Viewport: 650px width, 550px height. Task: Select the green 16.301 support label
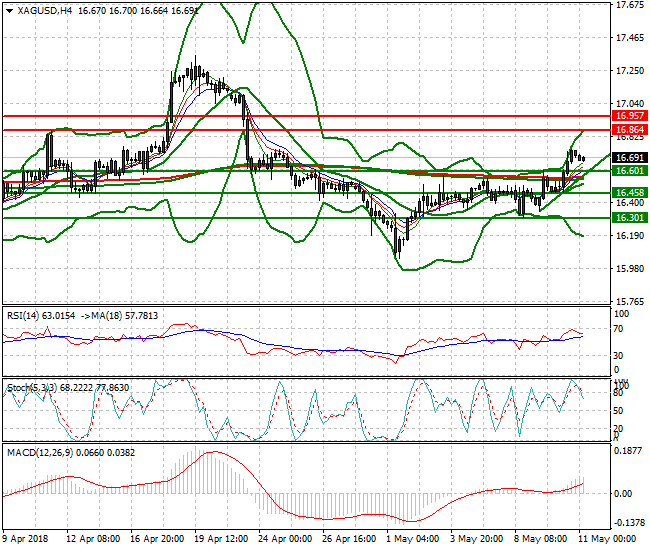pos(628,217)
